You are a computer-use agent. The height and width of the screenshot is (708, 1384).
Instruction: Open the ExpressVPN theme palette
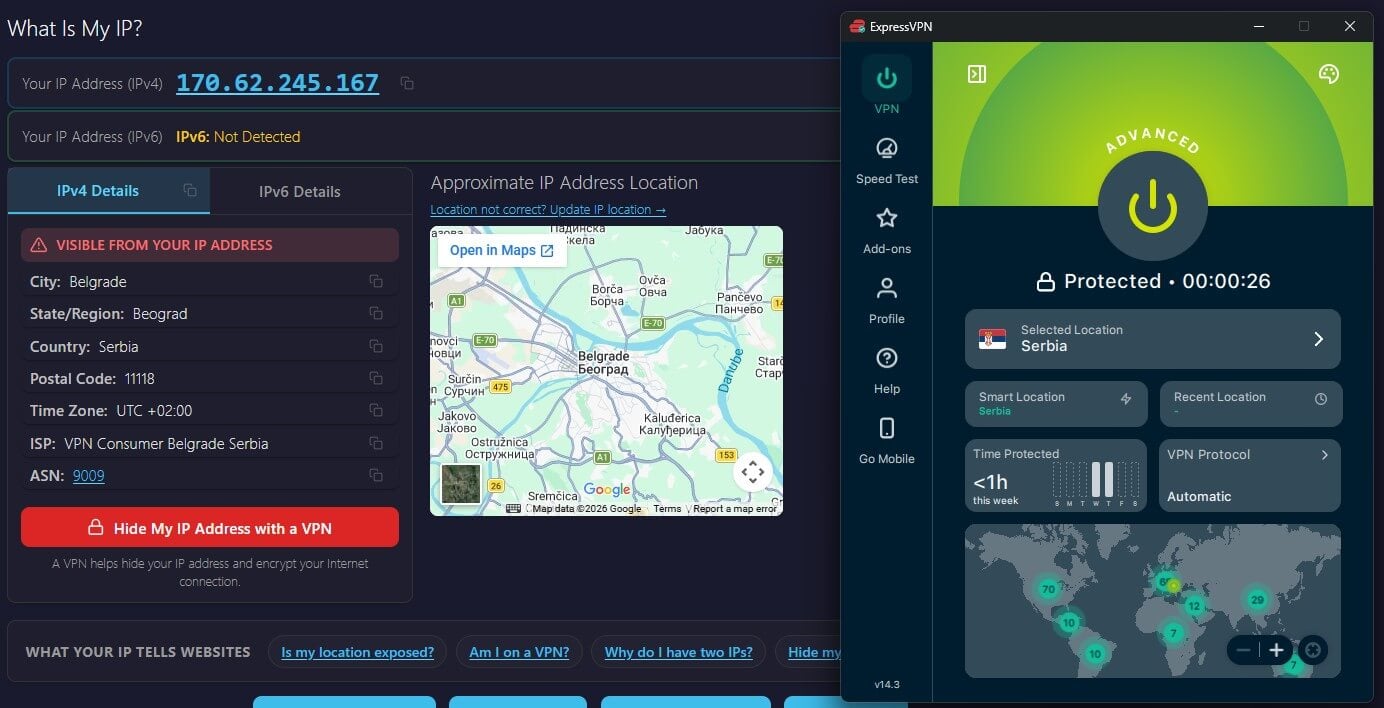click(1329, 74)
